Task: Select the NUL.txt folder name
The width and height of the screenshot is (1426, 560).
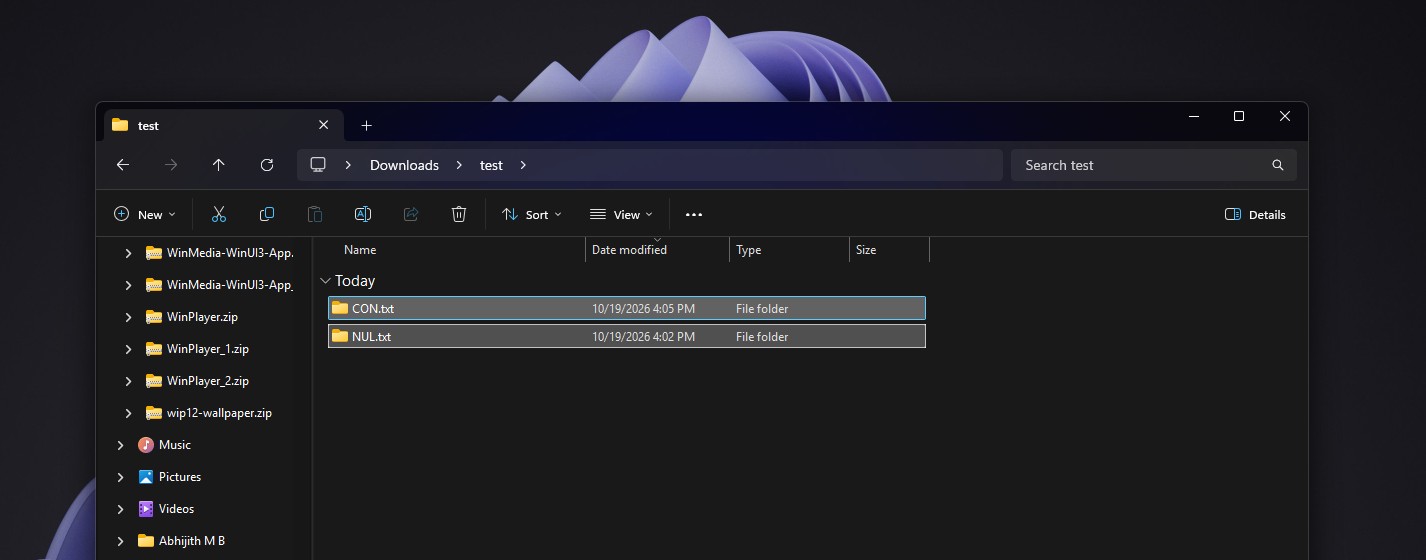Action: tap(371, 337)
